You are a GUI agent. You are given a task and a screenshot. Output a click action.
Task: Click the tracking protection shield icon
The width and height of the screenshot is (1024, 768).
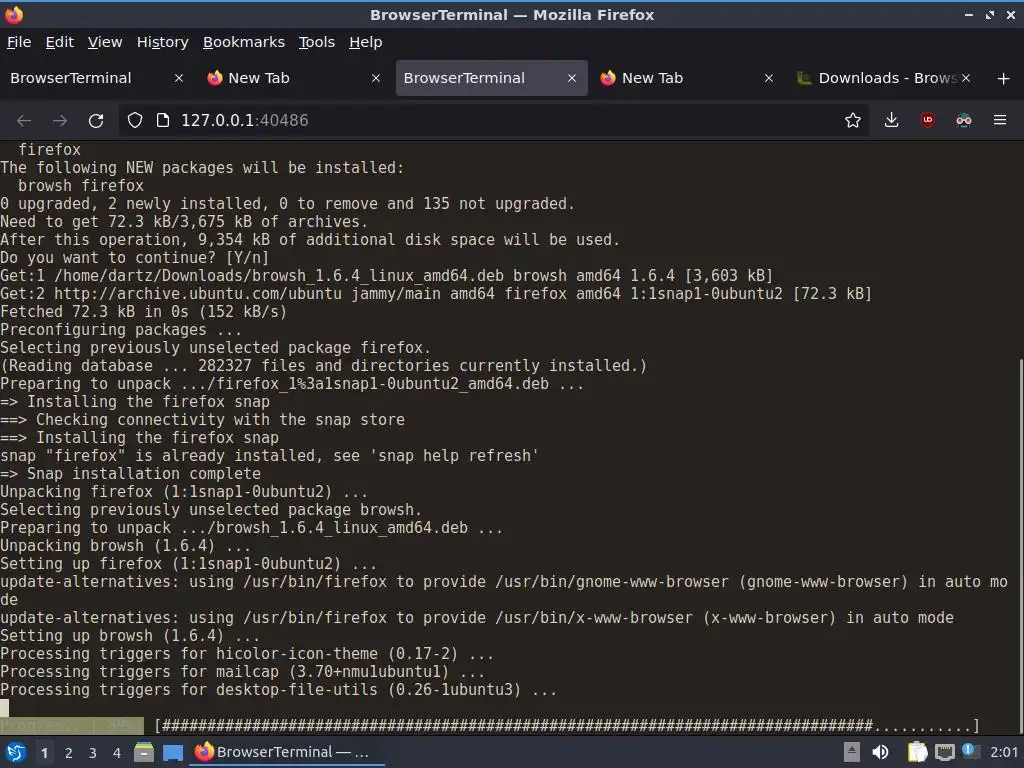[135, 120]
